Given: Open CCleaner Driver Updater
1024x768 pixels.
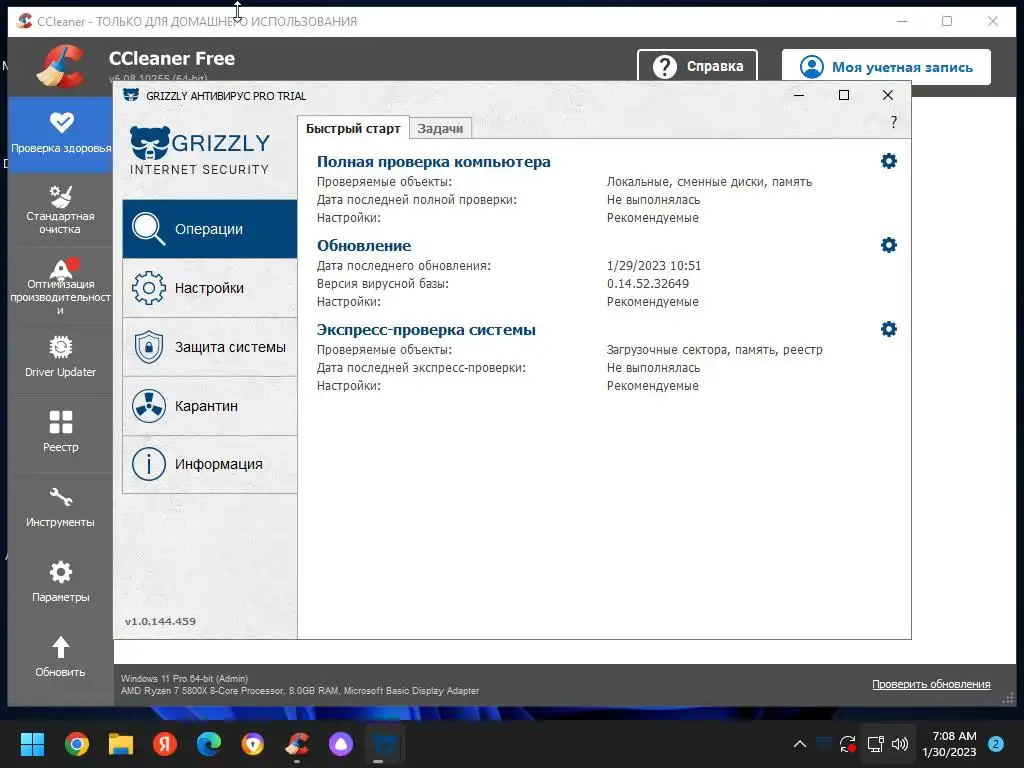Looking at the screenshot, I should point(61,357).
